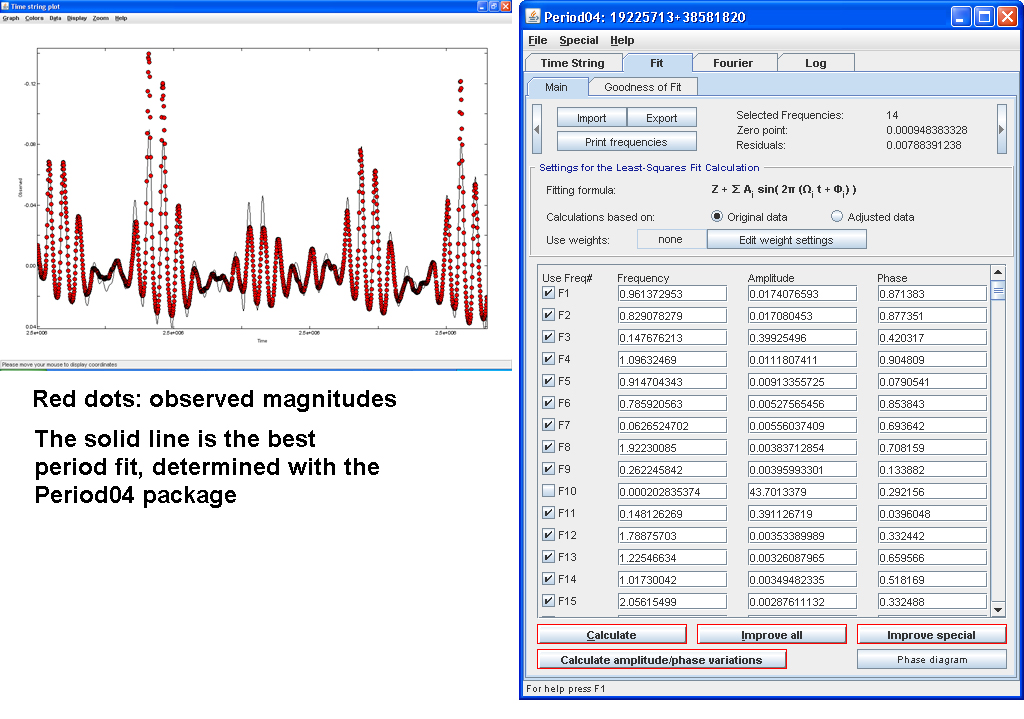The height and width of the screenshot is (719, 1024).
Task: Open the Special menu in Period04
Action: pyautogui.click(x=579, y=40)
